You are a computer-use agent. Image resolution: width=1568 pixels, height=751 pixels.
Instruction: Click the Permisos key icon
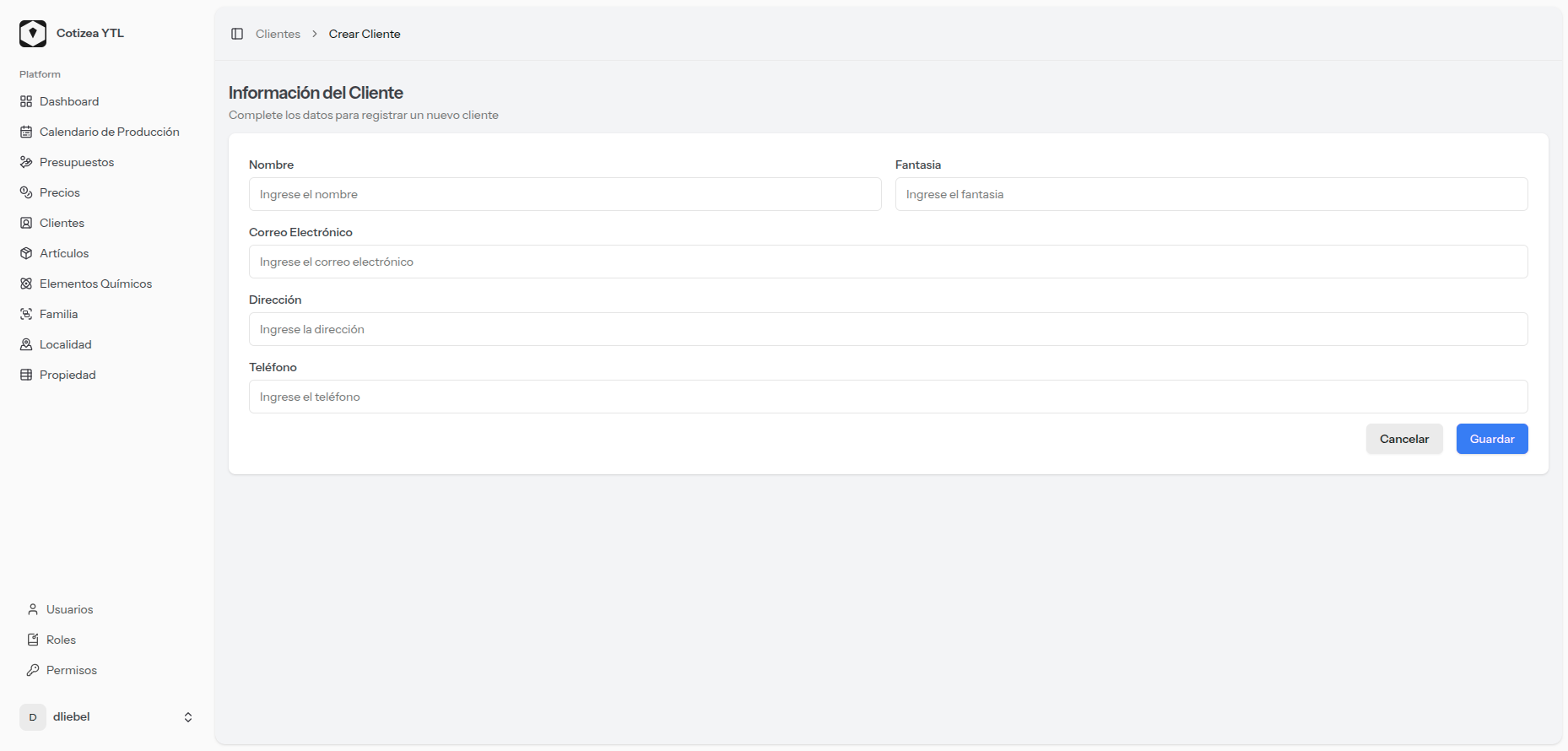(x=33, y=670)
